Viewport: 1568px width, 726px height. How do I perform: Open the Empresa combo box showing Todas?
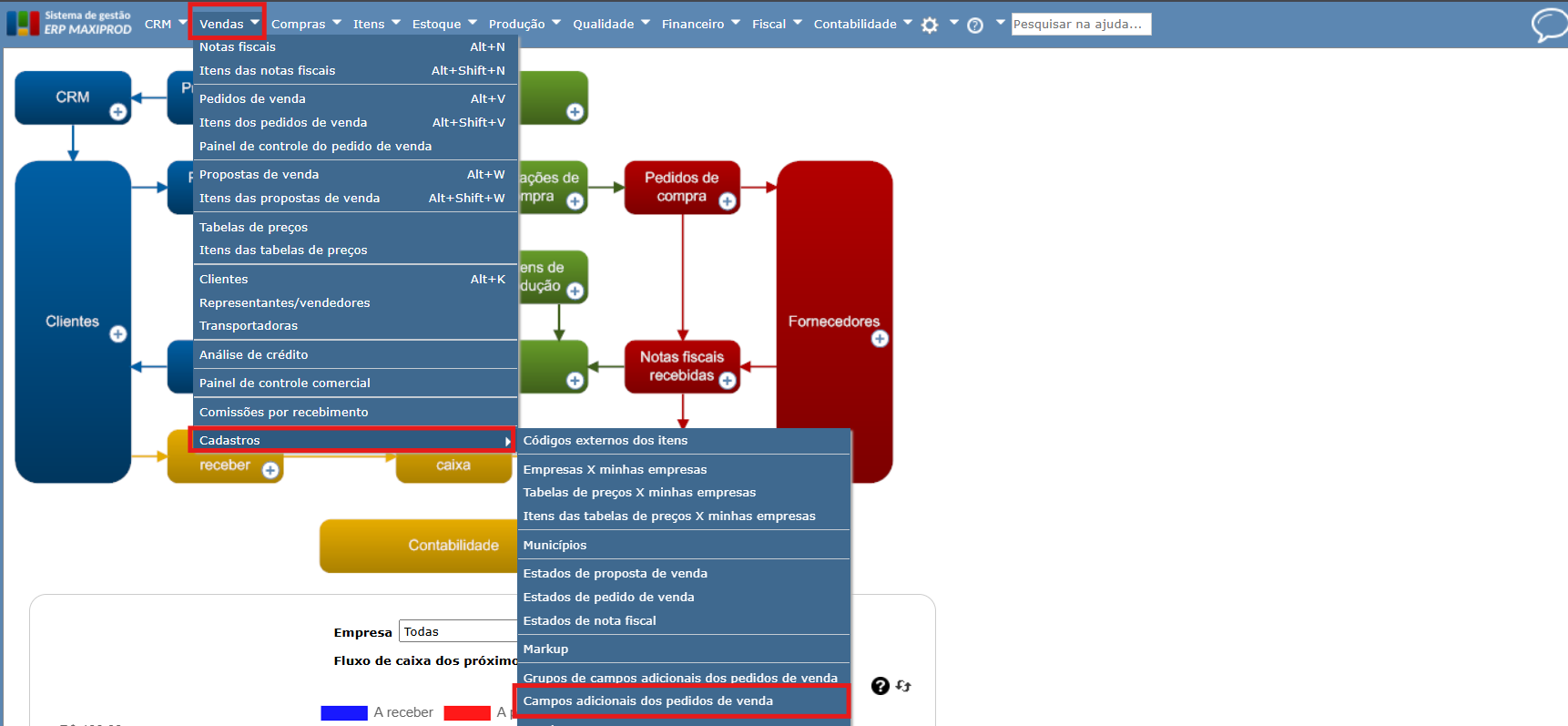coord(458,631)
